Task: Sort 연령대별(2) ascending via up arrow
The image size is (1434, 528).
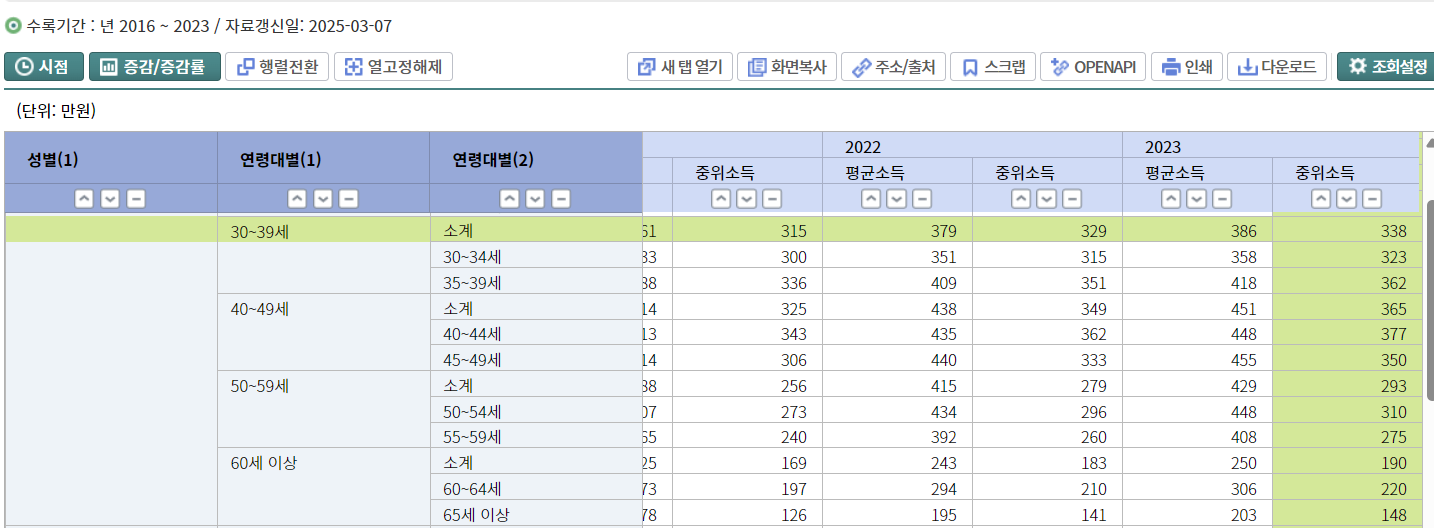Action: click(x=509, y=198)
